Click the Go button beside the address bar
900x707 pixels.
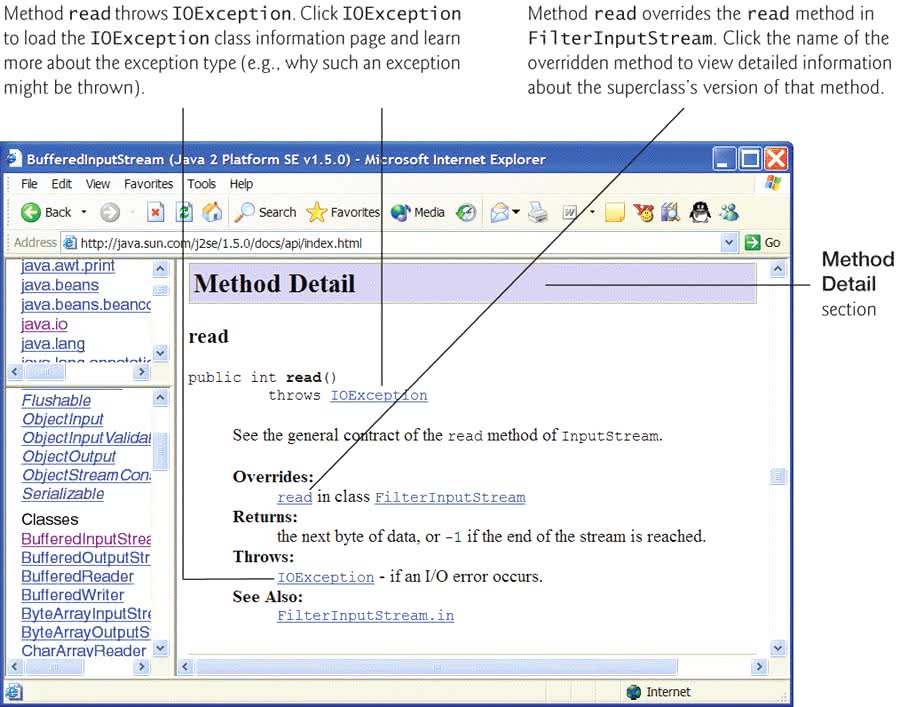[x=762, y=243]
